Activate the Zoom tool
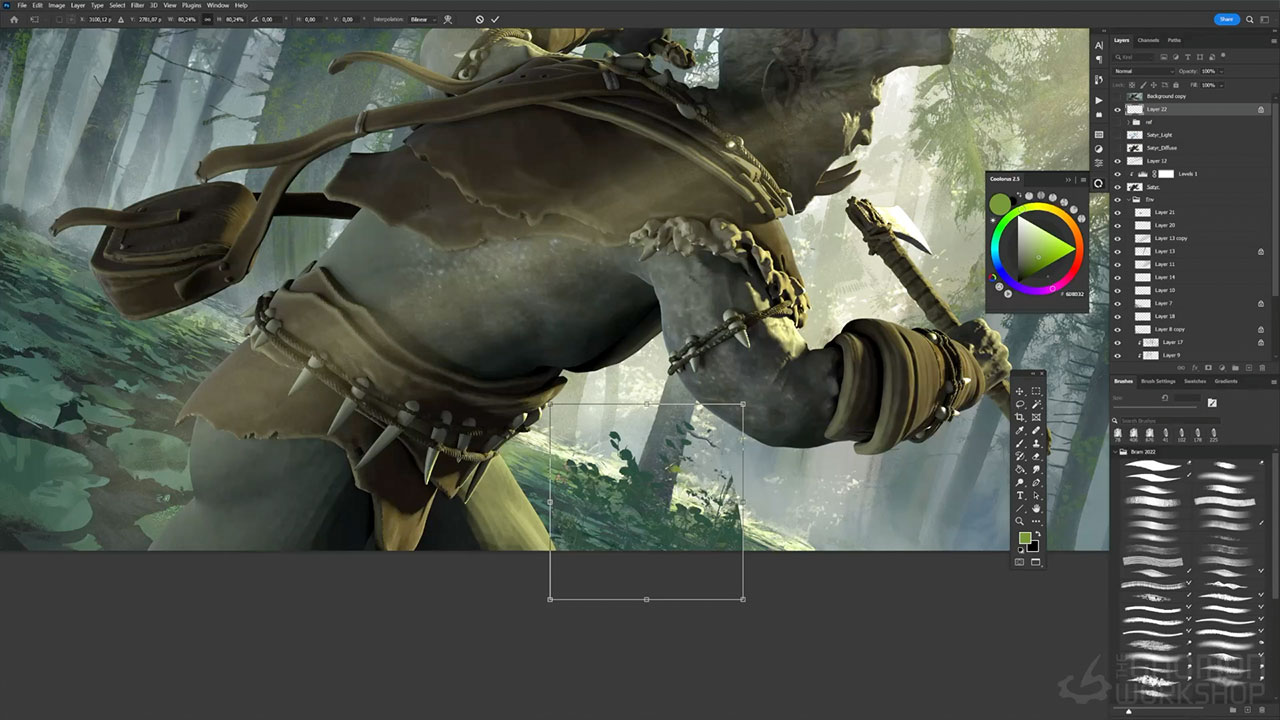 [x=1020, y=521]
